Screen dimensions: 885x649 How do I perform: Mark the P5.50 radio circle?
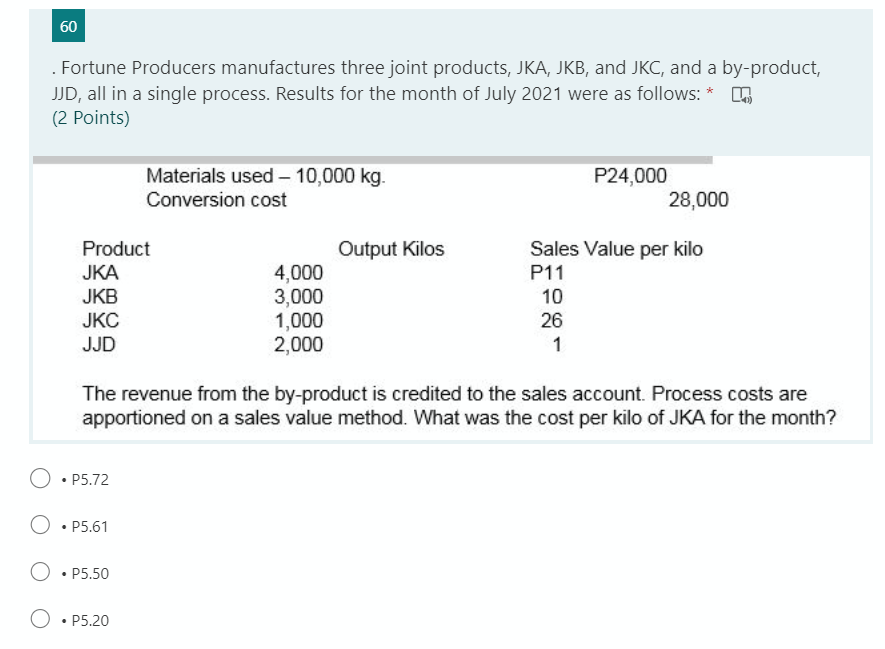coord(40,572)
